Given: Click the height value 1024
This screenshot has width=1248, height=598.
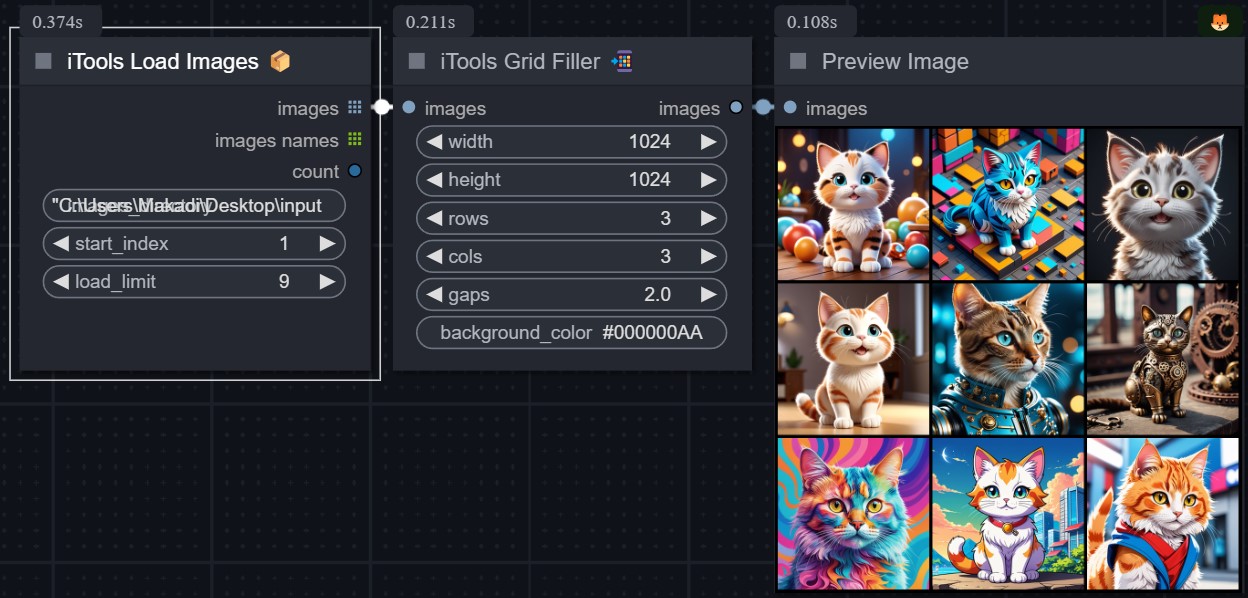Looking at the screenshot, I should (x=650, y=180).
